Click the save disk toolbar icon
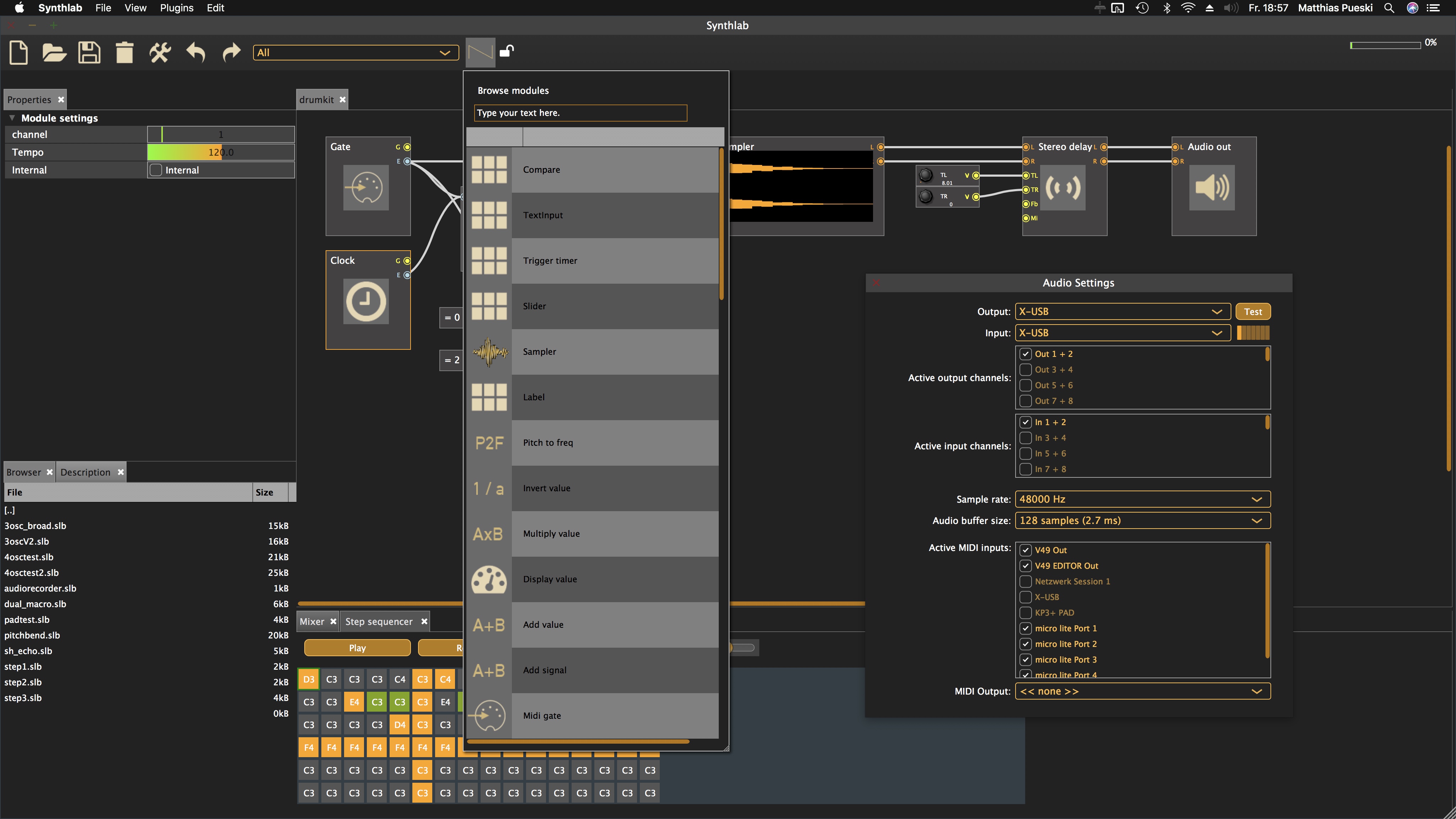 coord(89,53)
